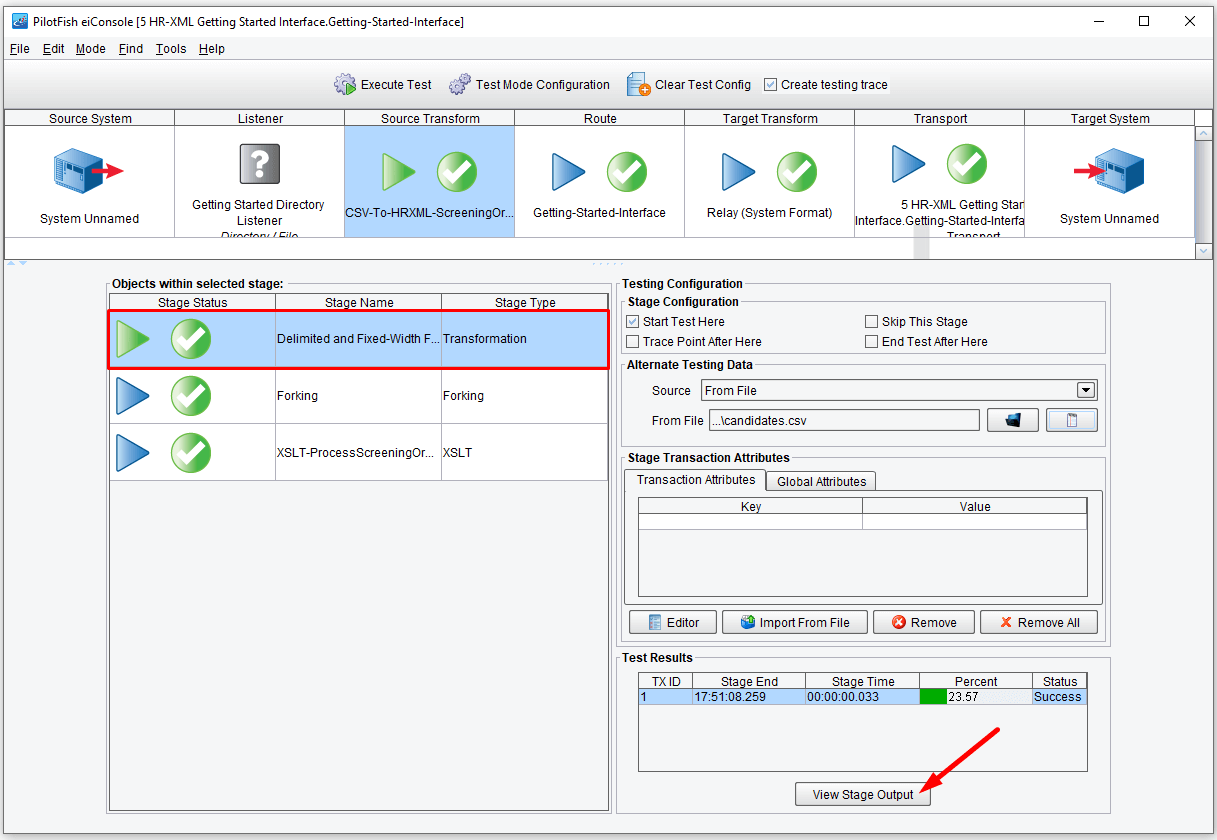Click Stage Time 00:00:00.033 cell
1217x840 pixels.
(x=862, y=697)
